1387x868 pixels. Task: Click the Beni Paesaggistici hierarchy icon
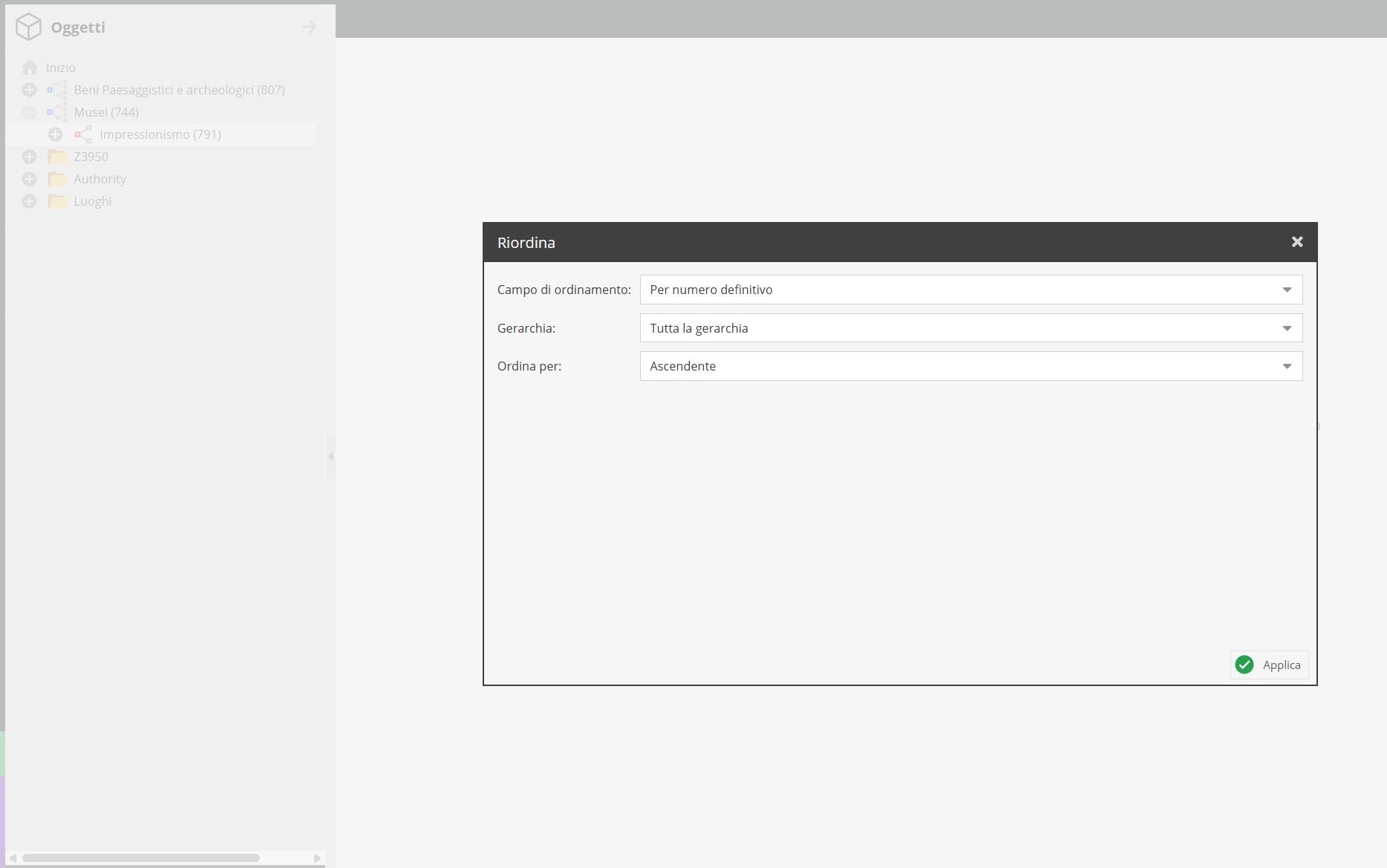coord(57,90)
